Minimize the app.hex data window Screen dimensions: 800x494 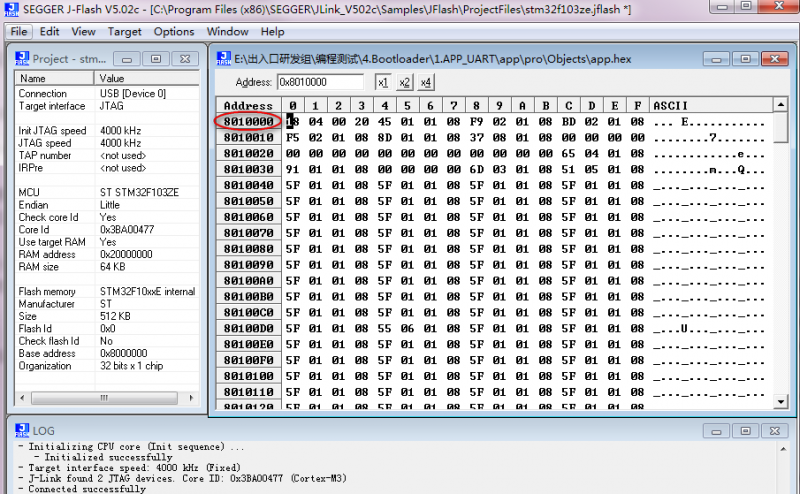tap(716, 59)
